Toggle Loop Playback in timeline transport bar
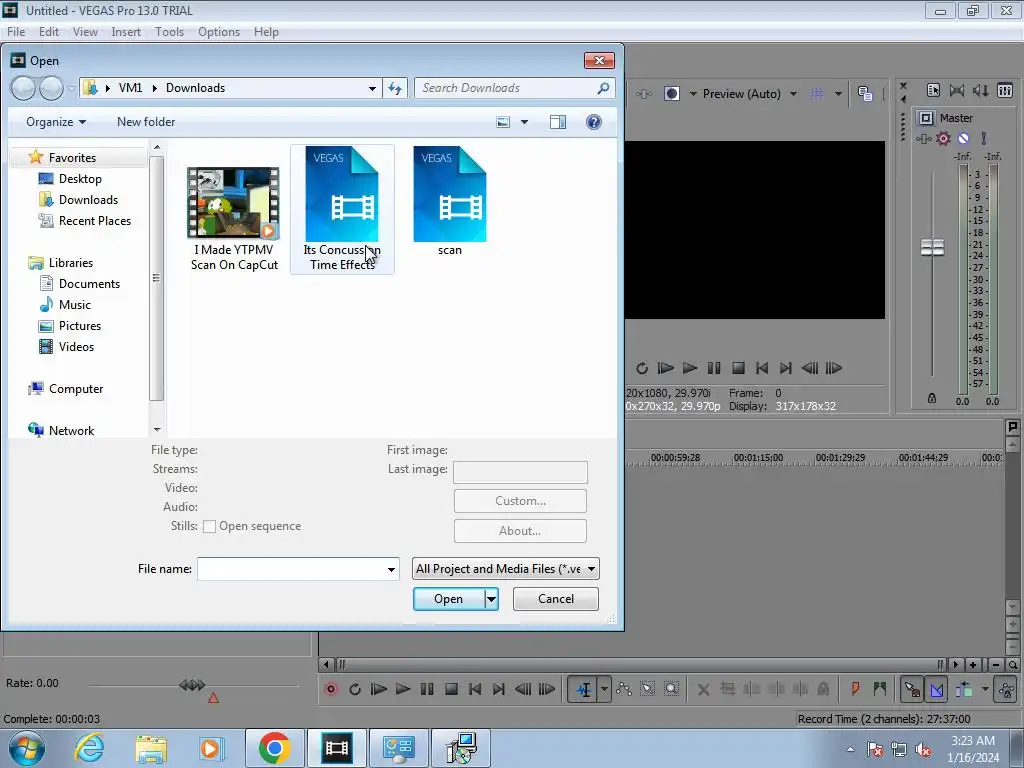 (x=355, y=689)
